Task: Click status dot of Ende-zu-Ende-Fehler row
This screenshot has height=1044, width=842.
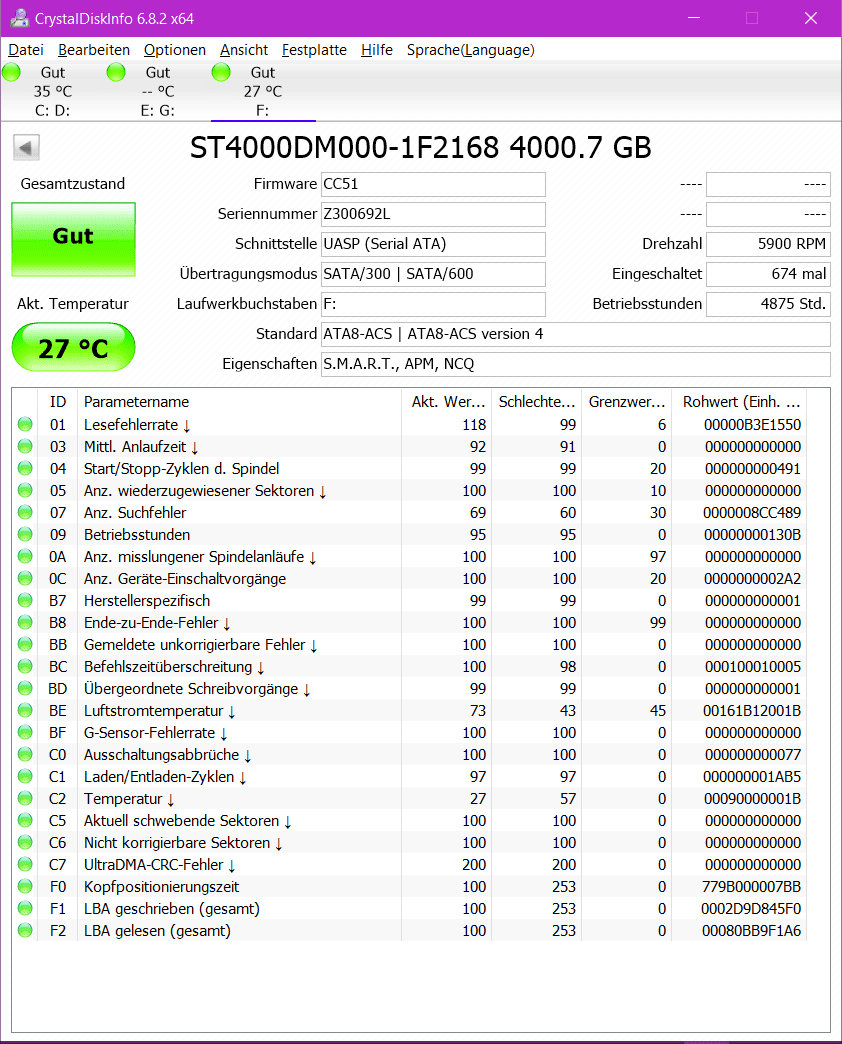Action: (x=25, y=622)
